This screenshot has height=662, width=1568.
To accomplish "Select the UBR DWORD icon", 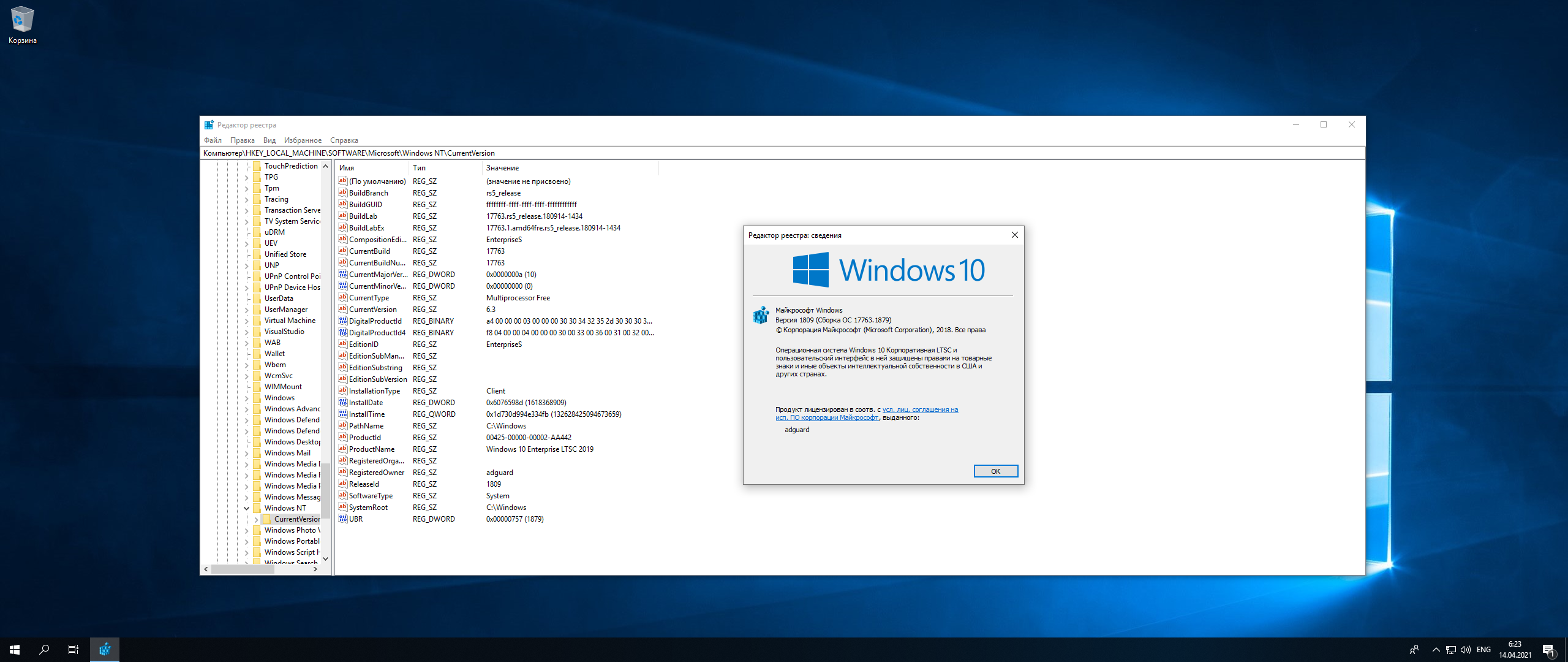I will (x=343, y=519).
